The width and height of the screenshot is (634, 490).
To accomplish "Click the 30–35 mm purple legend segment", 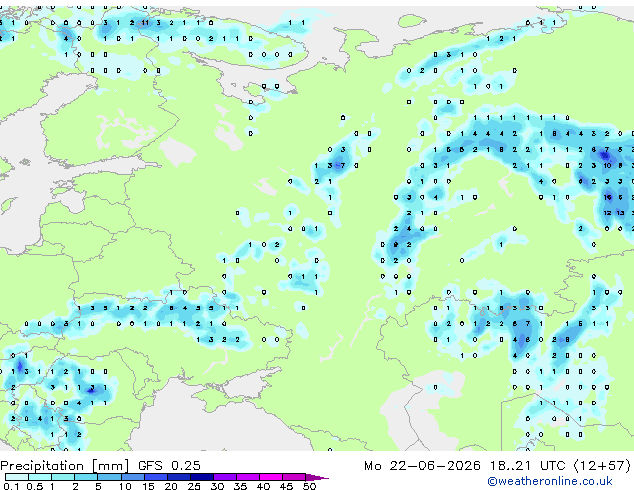I will coord(224,477).
